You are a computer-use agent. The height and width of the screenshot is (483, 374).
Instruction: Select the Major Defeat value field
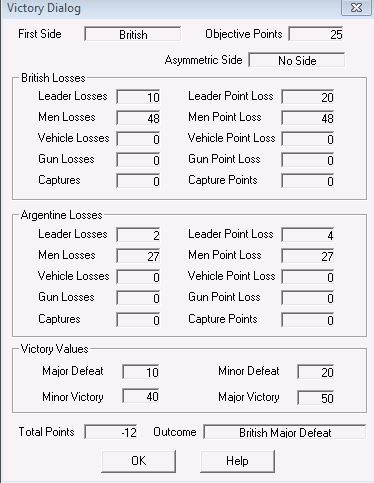coord(141,372)
